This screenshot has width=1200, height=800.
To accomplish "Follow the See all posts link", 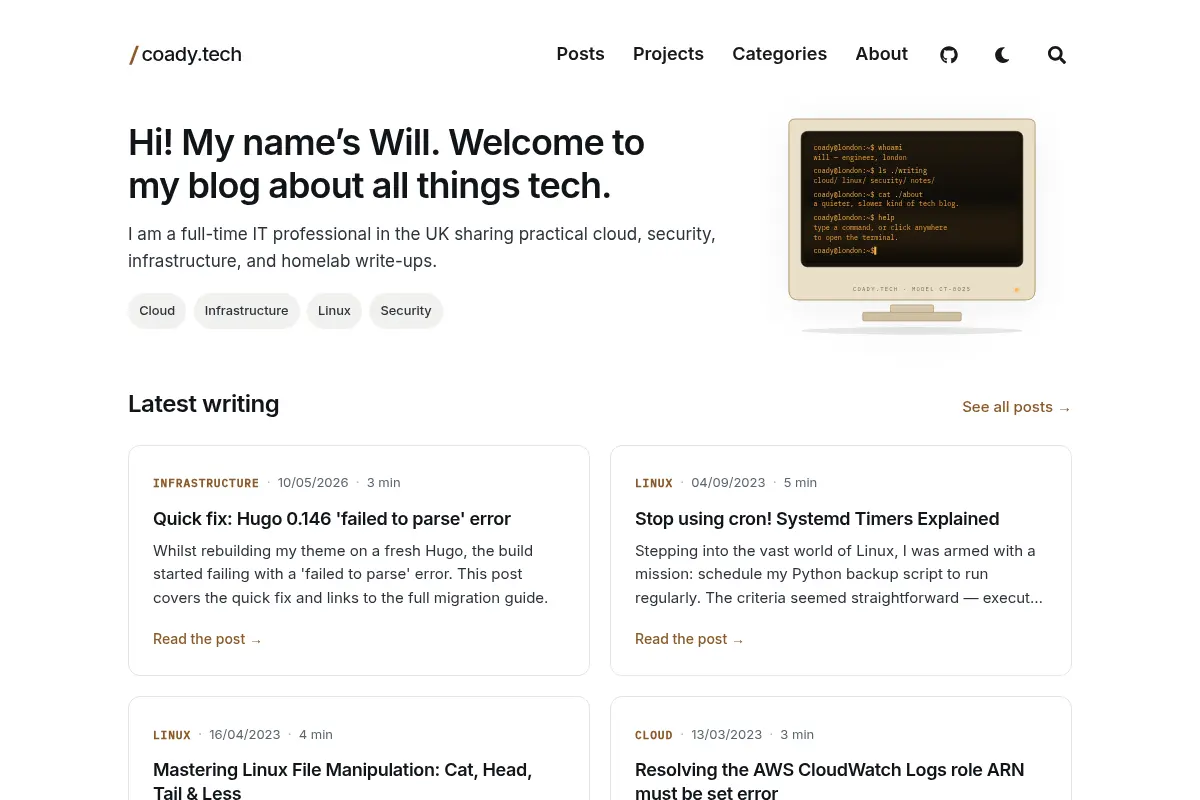I will (x=1016, y=407).
